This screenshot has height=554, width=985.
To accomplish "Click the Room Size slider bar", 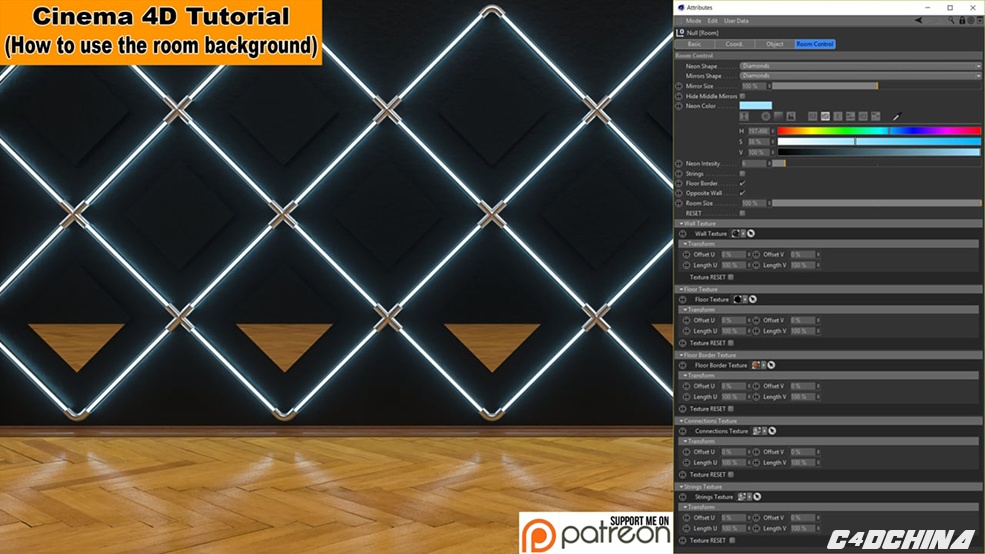I will [876, 204].
